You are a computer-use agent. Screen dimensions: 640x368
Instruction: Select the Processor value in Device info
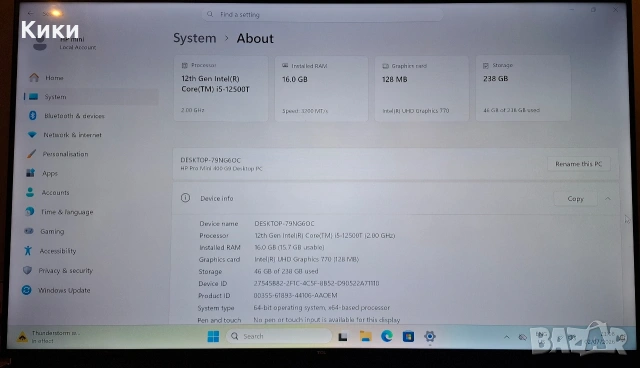point(324,235)
